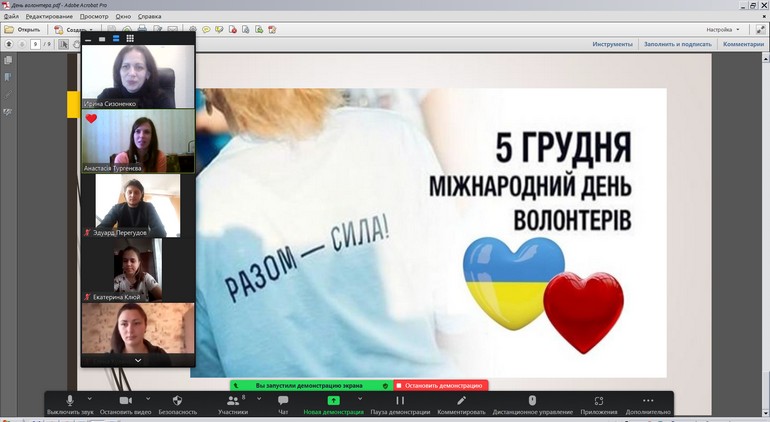
Task: Expand video options arrow beside the camera
Action: [148, 398]
